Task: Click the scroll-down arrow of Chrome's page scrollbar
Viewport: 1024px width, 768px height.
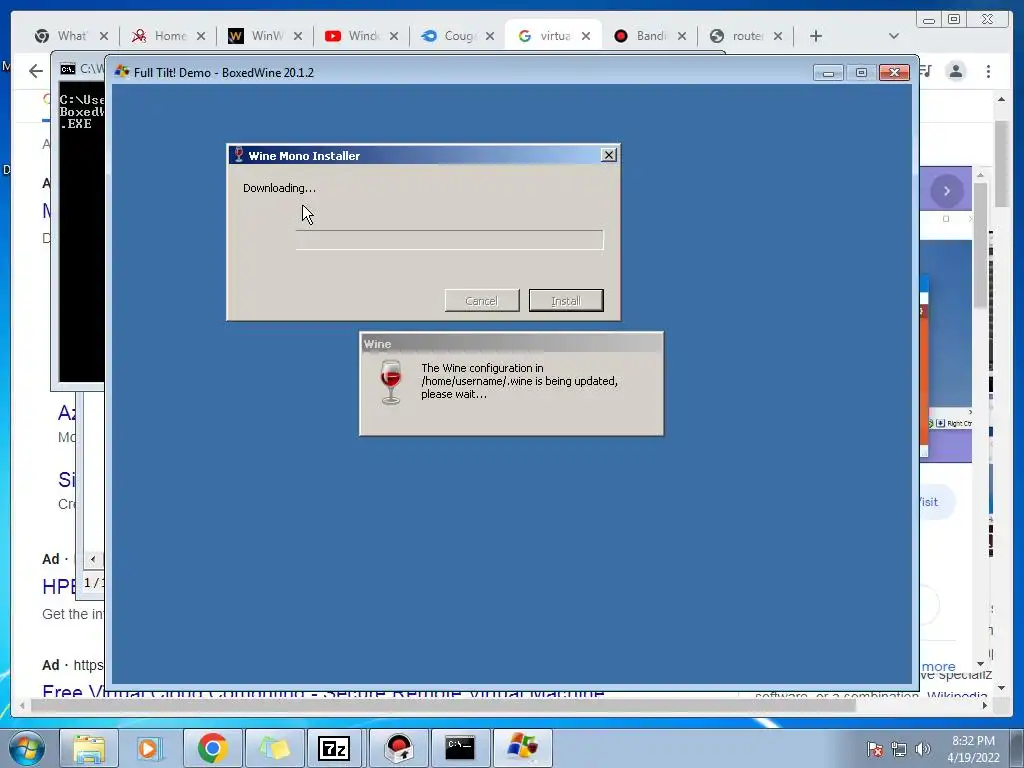Action: [1001, 688]
